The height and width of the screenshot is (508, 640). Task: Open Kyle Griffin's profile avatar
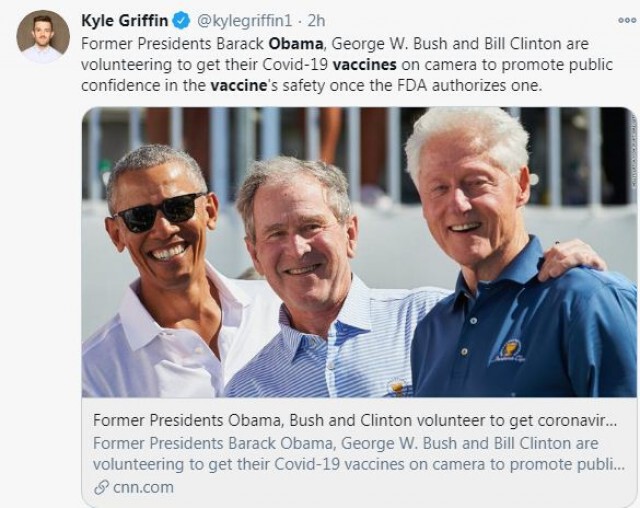click(x=43, y=36)
